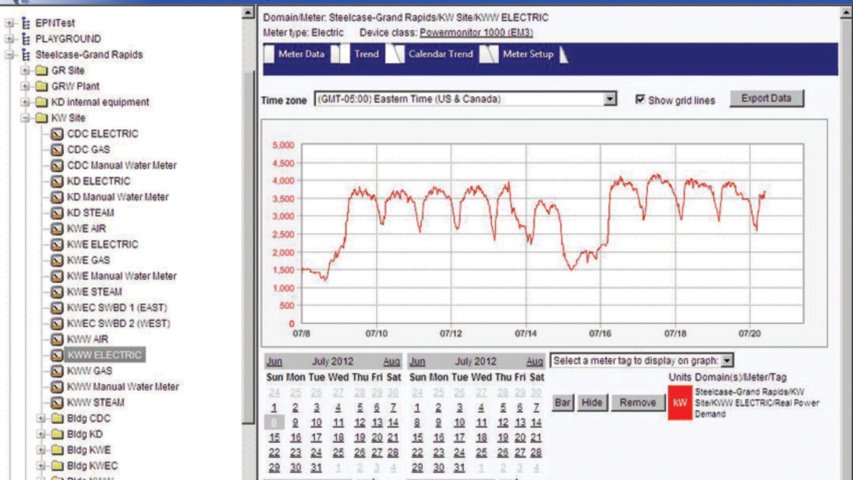Viewport: 853px width, 480px height.
Task: Open the meter tag selection dropdown
Action: pos(727,360)
